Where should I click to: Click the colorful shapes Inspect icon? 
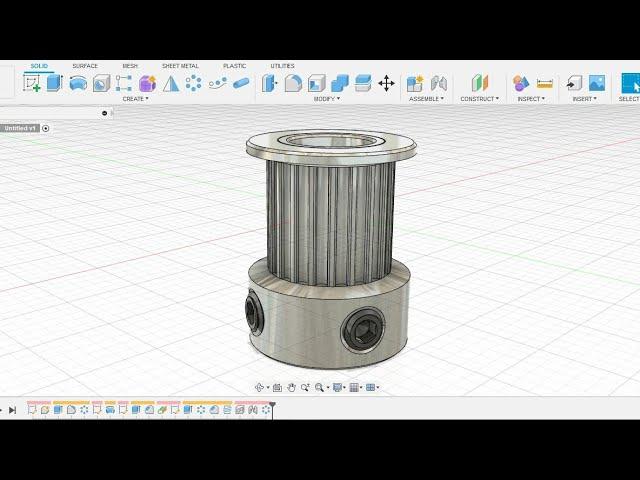tap(521, 83)
